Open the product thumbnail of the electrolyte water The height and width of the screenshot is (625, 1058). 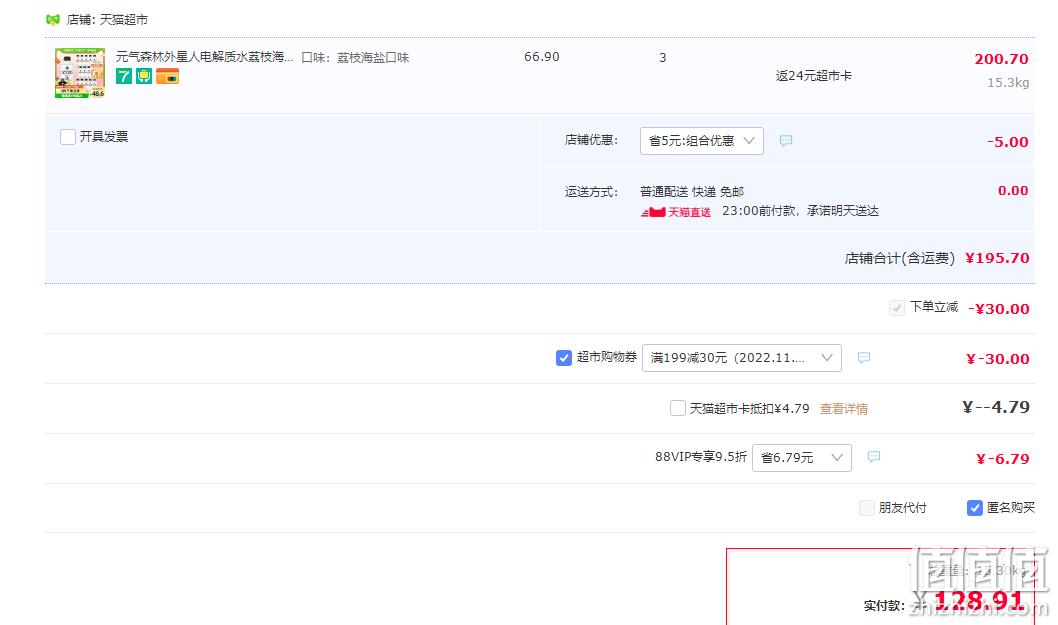coord(80,73)
